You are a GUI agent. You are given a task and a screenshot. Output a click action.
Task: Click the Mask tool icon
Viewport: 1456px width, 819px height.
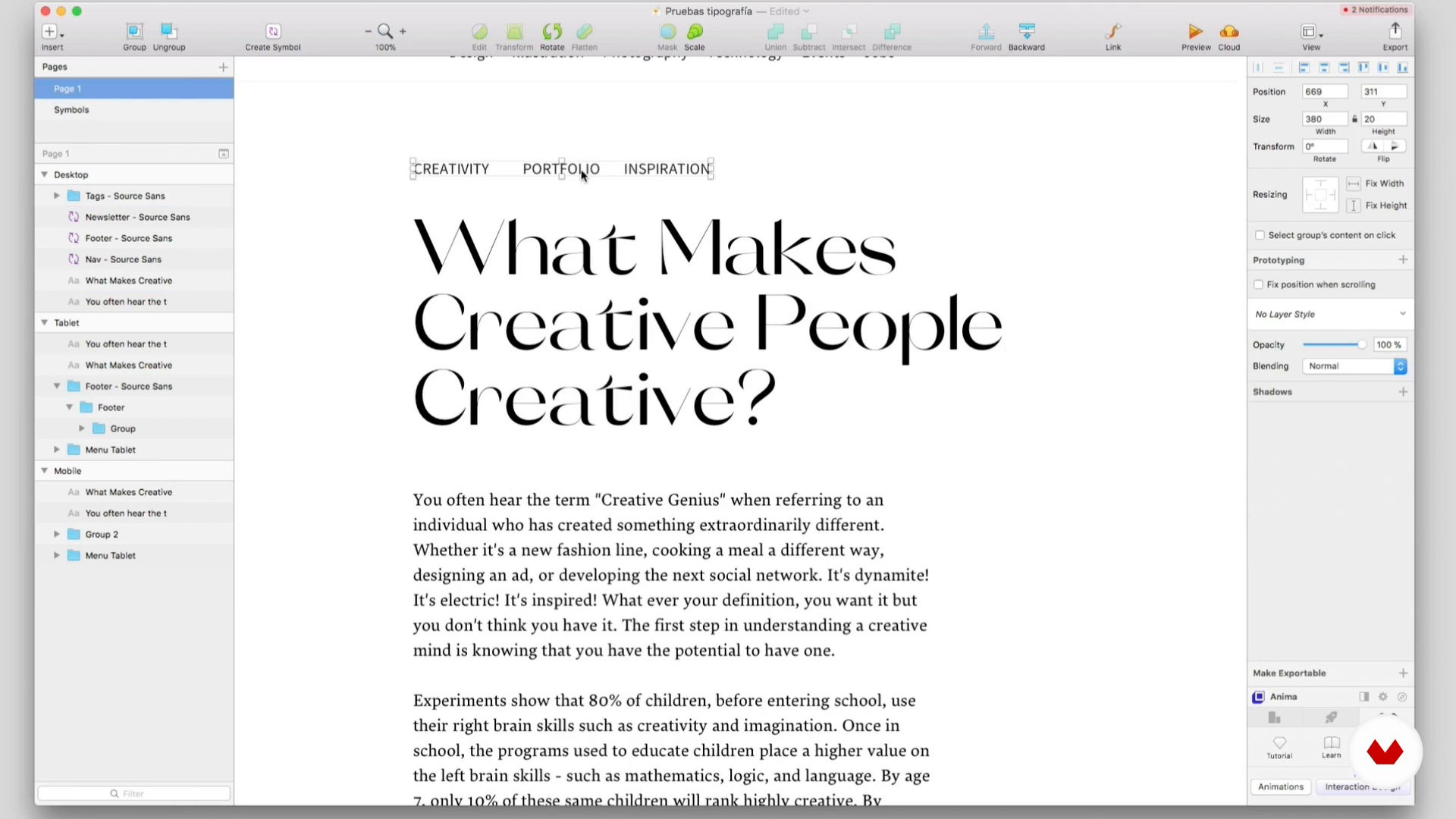pos(667,31)
